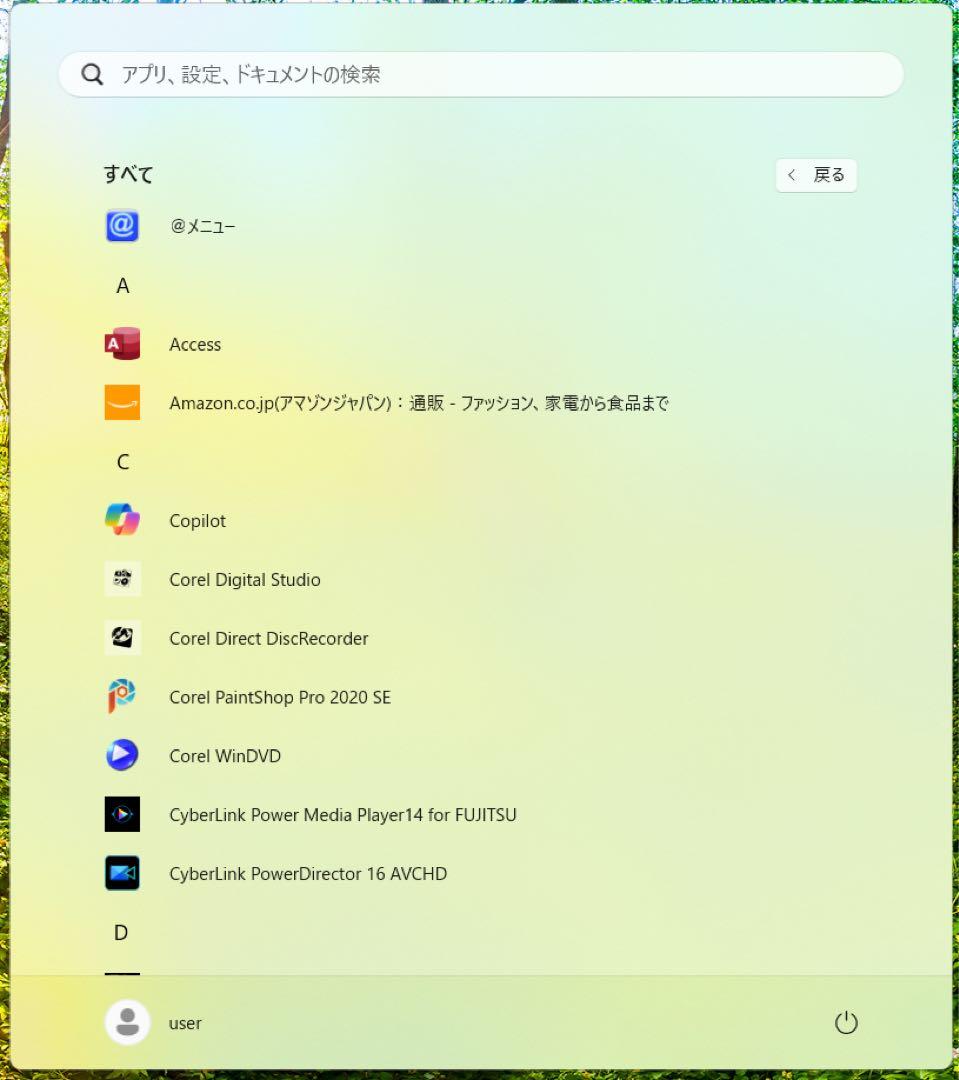
Task: Jump to section letter D
Action: coord(121,932)
